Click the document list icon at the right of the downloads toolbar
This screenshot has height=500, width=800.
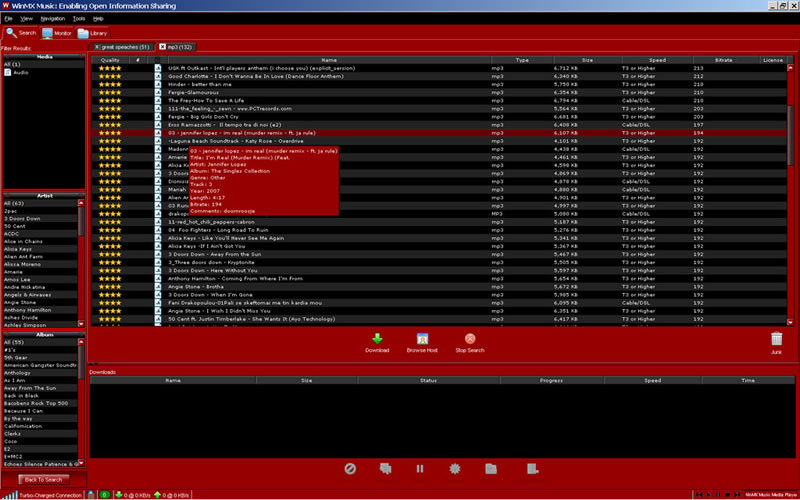point(532,468)
